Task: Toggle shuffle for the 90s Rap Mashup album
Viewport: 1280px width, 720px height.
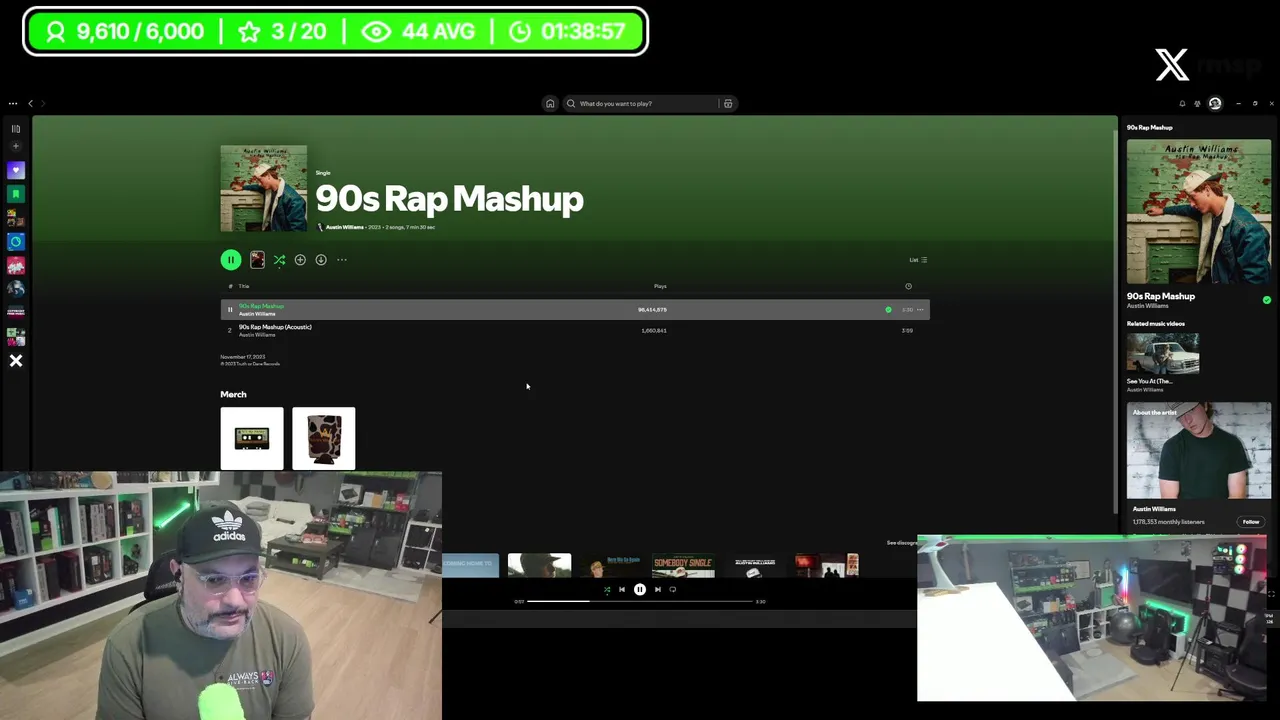Action: (x=279, y=260)
